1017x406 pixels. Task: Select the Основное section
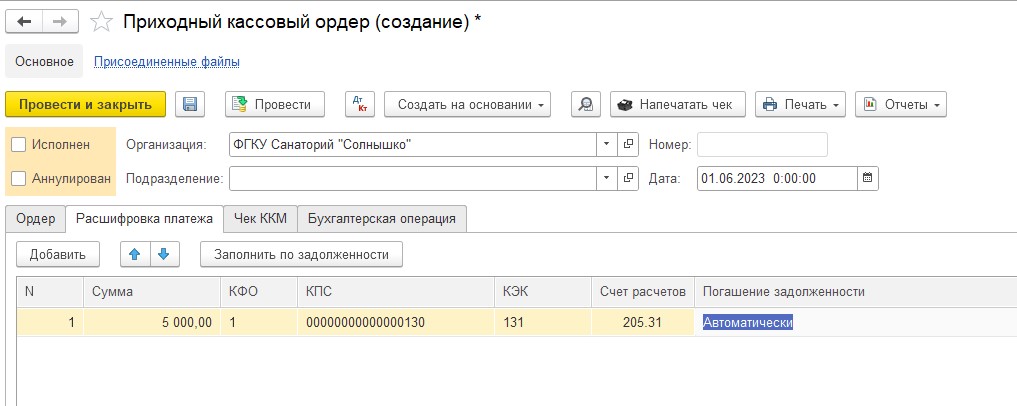(x=44, y=62)
